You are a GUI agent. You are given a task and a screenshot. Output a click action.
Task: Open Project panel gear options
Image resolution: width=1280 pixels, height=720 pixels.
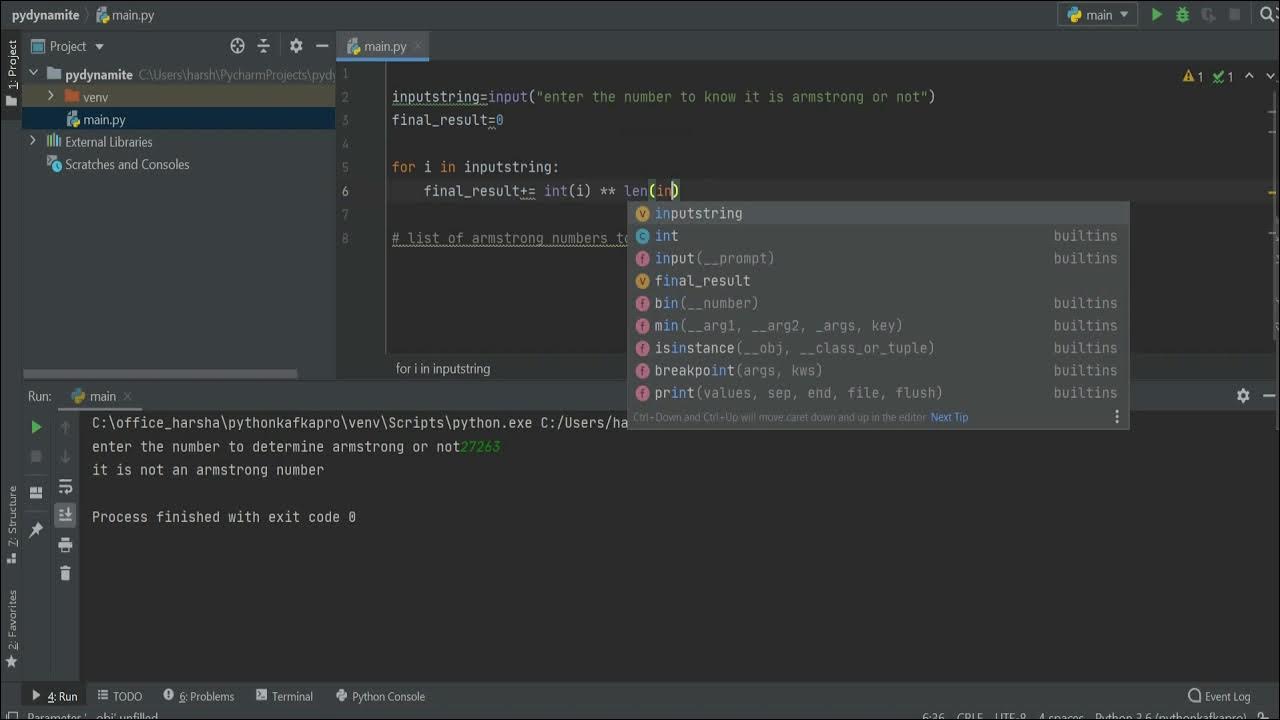(296, 46)
